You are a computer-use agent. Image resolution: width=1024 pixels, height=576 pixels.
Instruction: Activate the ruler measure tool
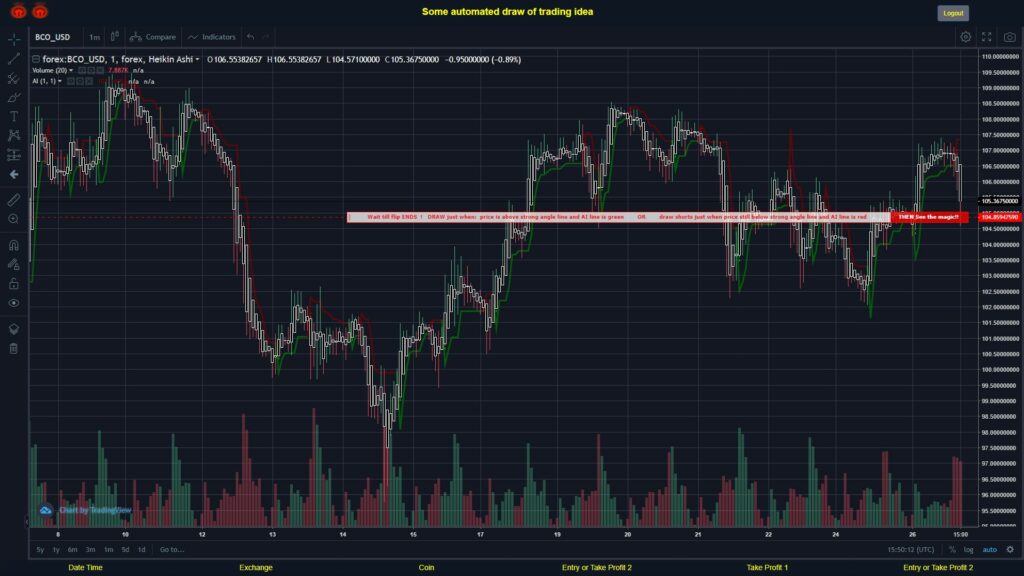(14, 200)
